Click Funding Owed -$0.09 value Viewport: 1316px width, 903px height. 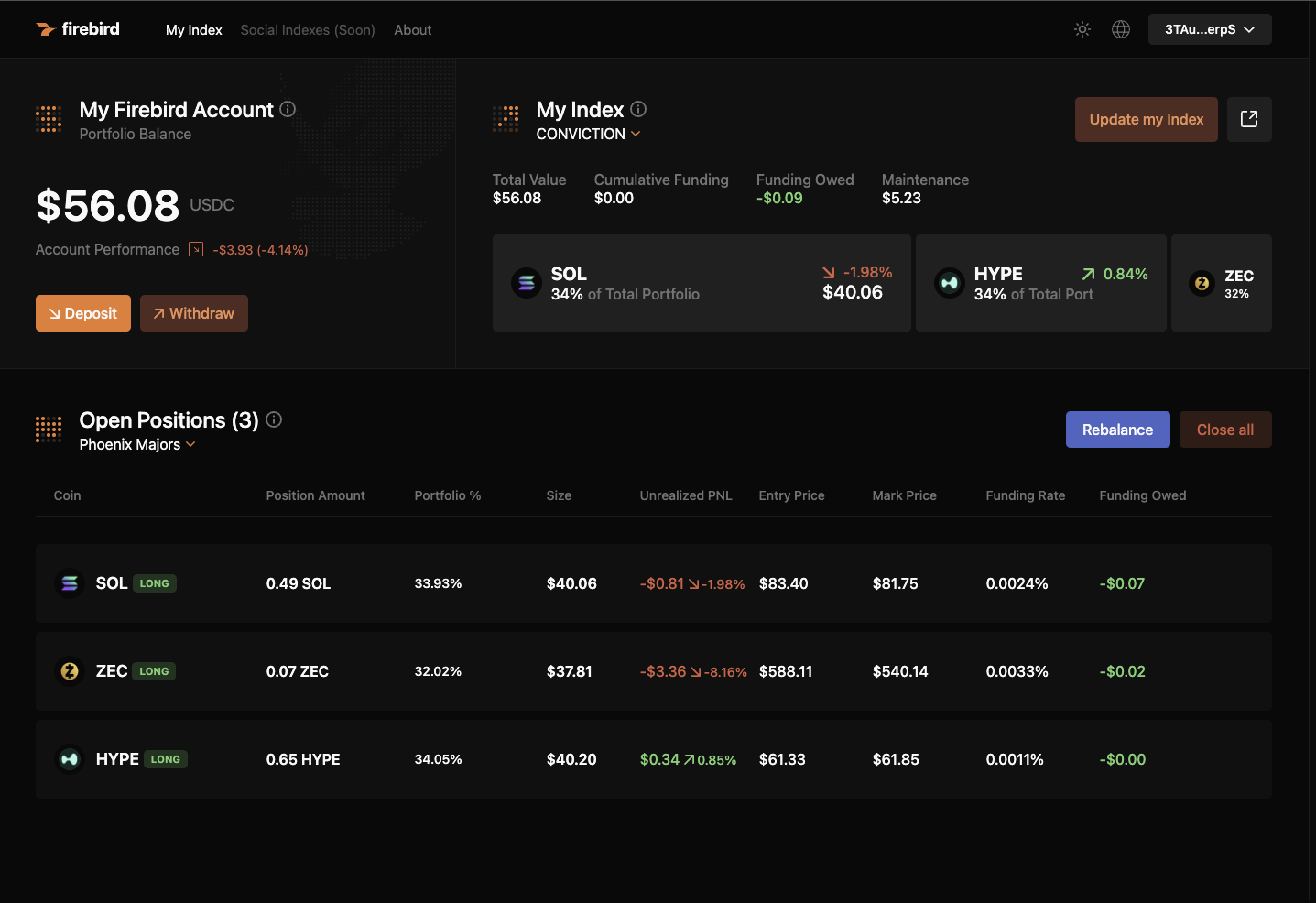click(x=779, y=198)
